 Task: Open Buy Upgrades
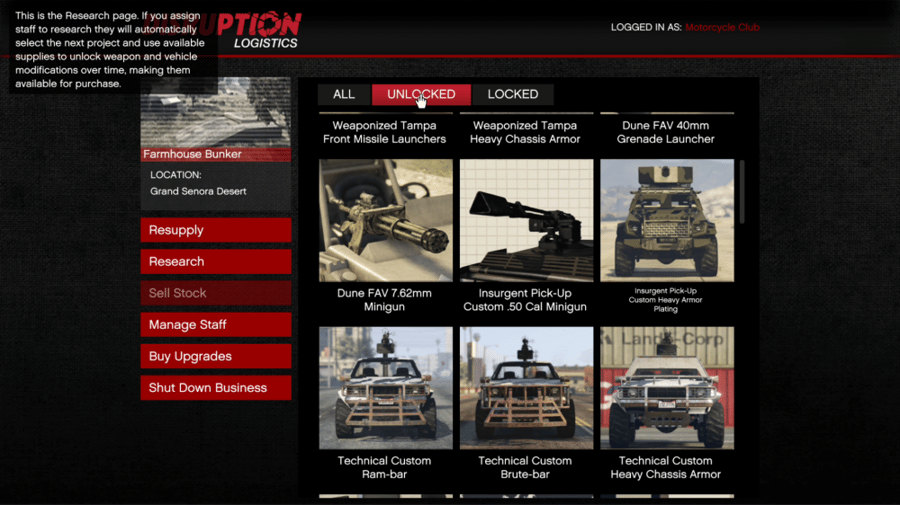(216, 356)
